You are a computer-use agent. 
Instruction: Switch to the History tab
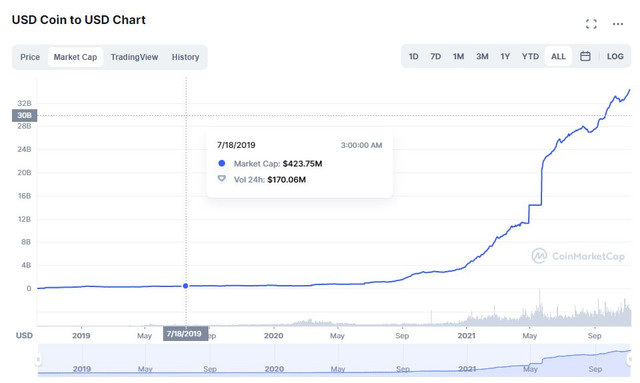click(x=185, y=57)
